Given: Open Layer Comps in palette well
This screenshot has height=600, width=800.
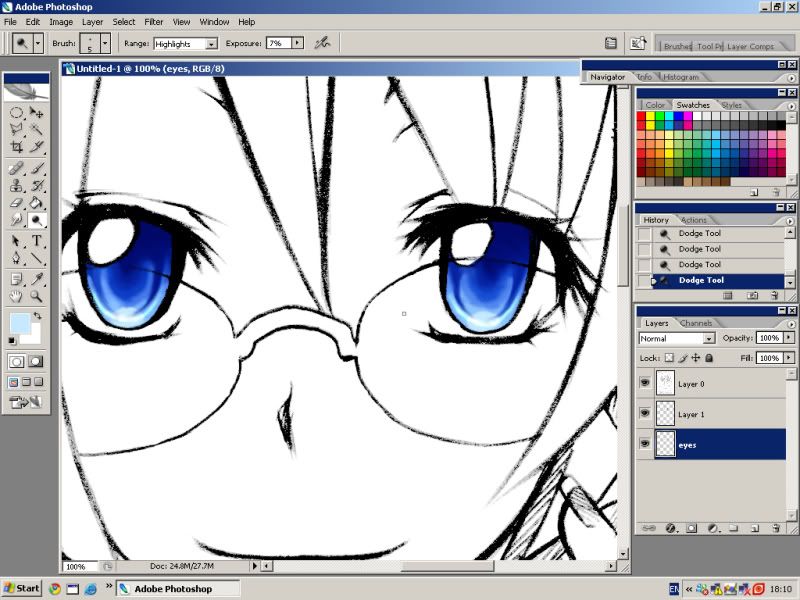Looking at the screenshot, I should pyautogui.click(x=751, y=46).
